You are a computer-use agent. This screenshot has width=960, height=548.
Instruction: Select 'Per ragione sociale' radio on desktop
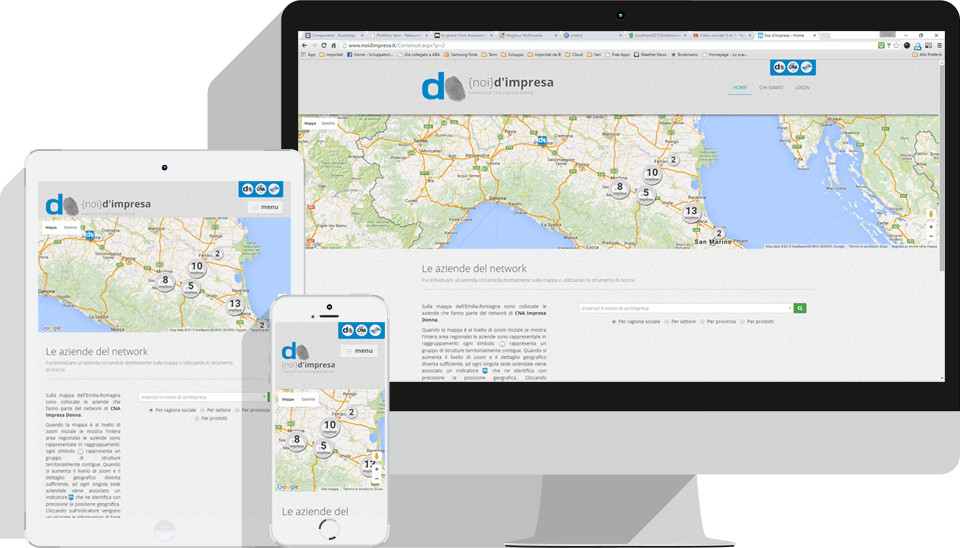tap(614, 322)
